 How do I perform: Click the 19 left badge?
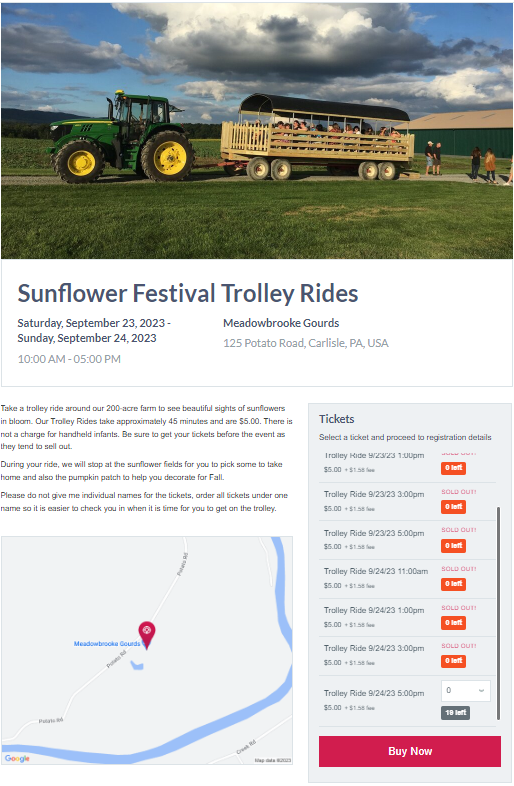point(455,712)
